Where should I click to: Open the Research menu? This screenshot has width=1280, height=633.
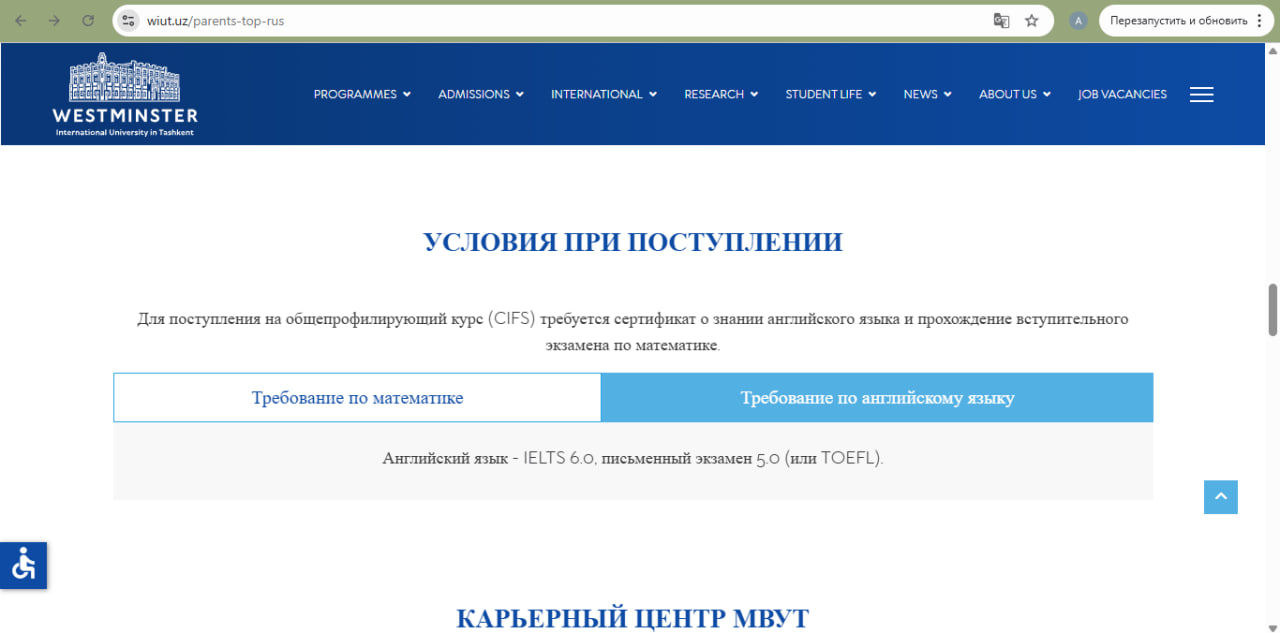720,94
